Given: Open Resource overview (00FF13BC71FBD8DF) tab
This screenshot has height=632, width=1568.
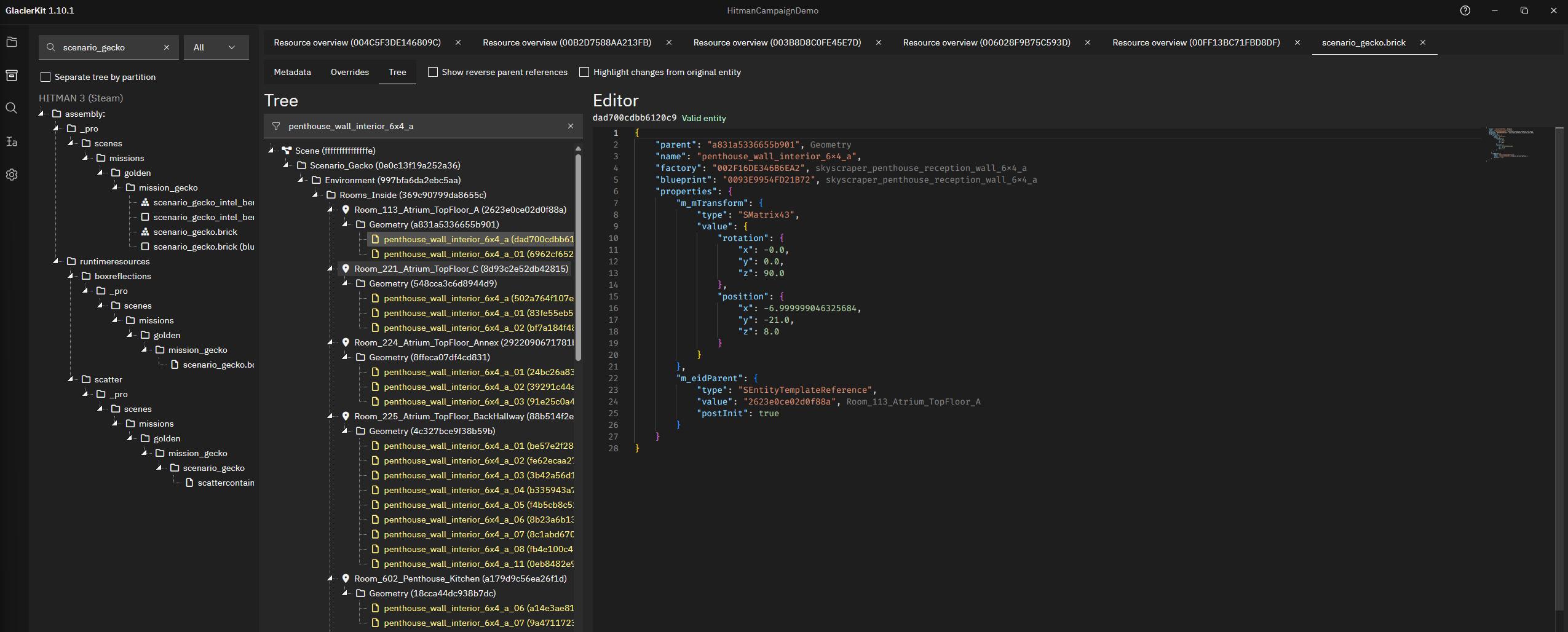Looking at the screenshot, I should pos(1196,42).
